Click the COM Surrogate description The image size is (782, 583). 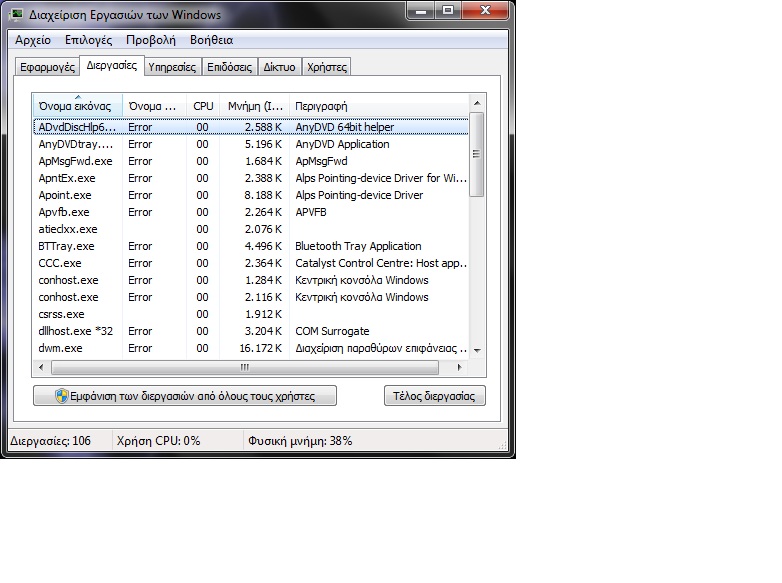click(x=332, y=331)
